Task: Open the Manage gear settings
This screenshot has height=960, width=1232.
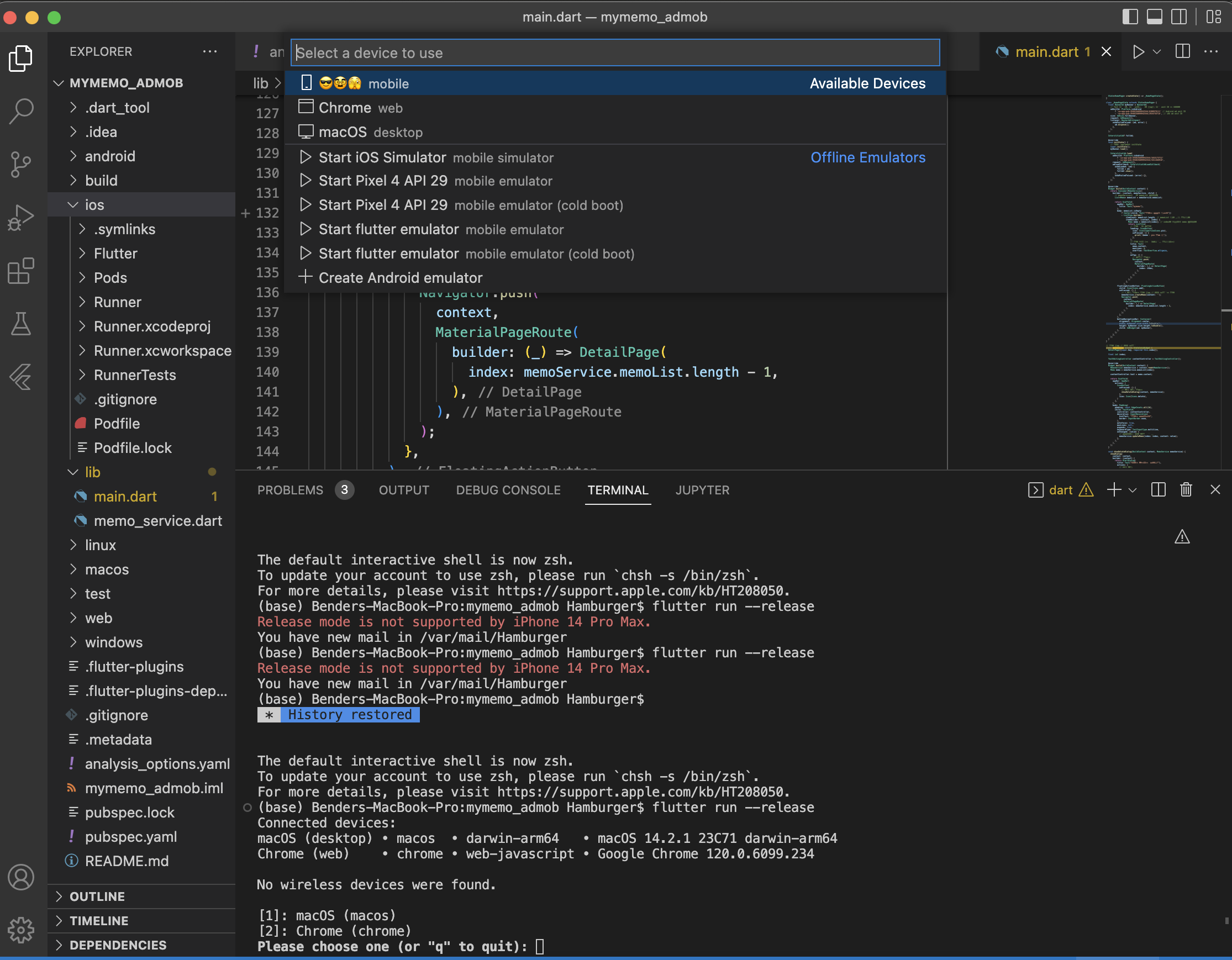Action: [21, 930]
